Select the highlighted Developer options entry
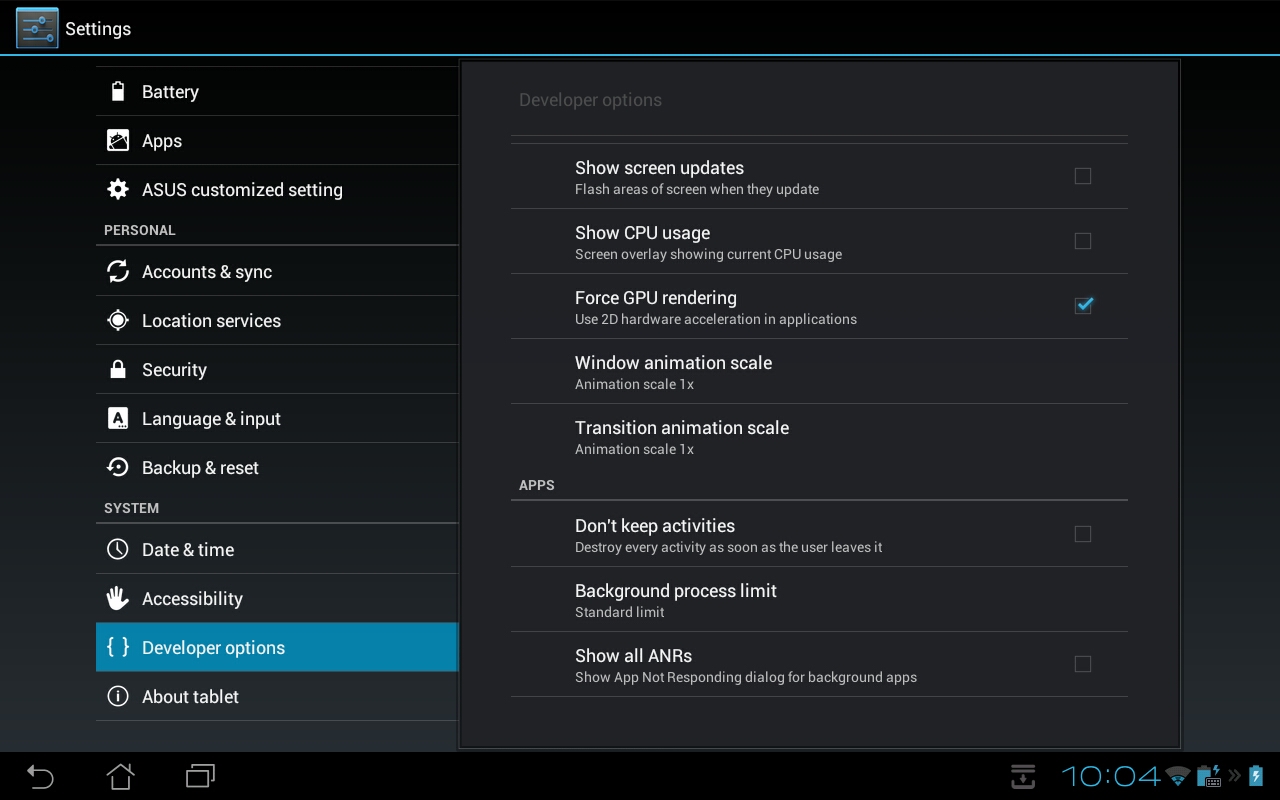1280x800 pixels. coord(277,647)
